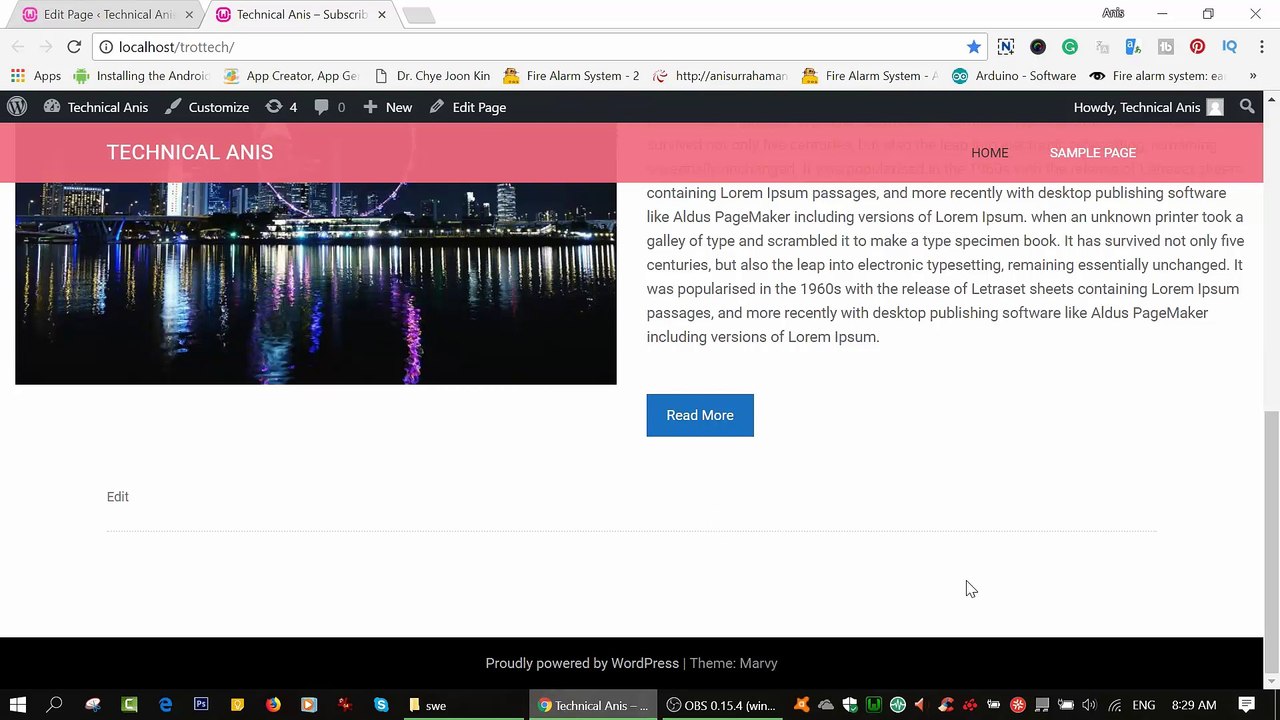Open the Google Translate extension icon
Screen dimensions: 1280x720
[1134, 47]
